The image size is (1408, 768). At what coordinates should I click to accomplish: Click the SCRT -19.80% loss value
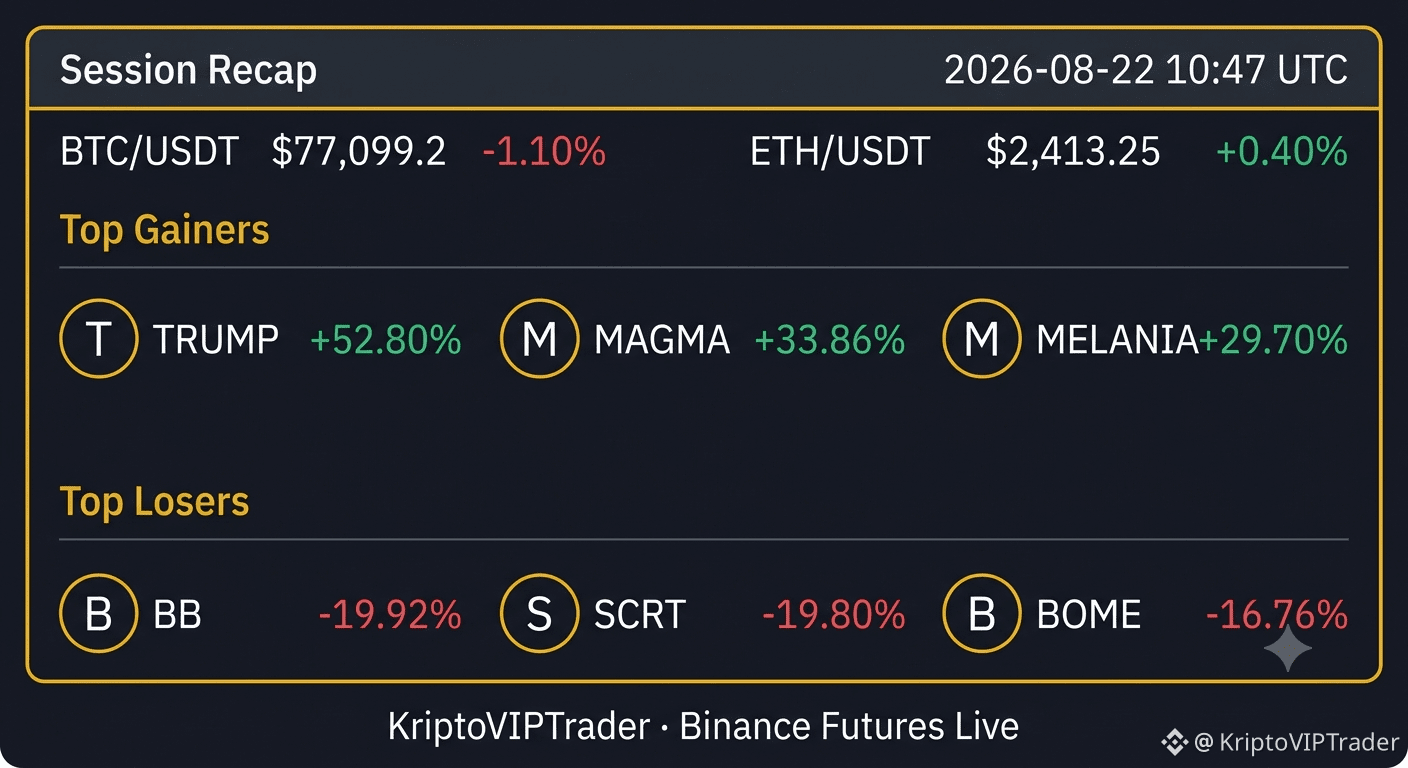coord(834,614)
